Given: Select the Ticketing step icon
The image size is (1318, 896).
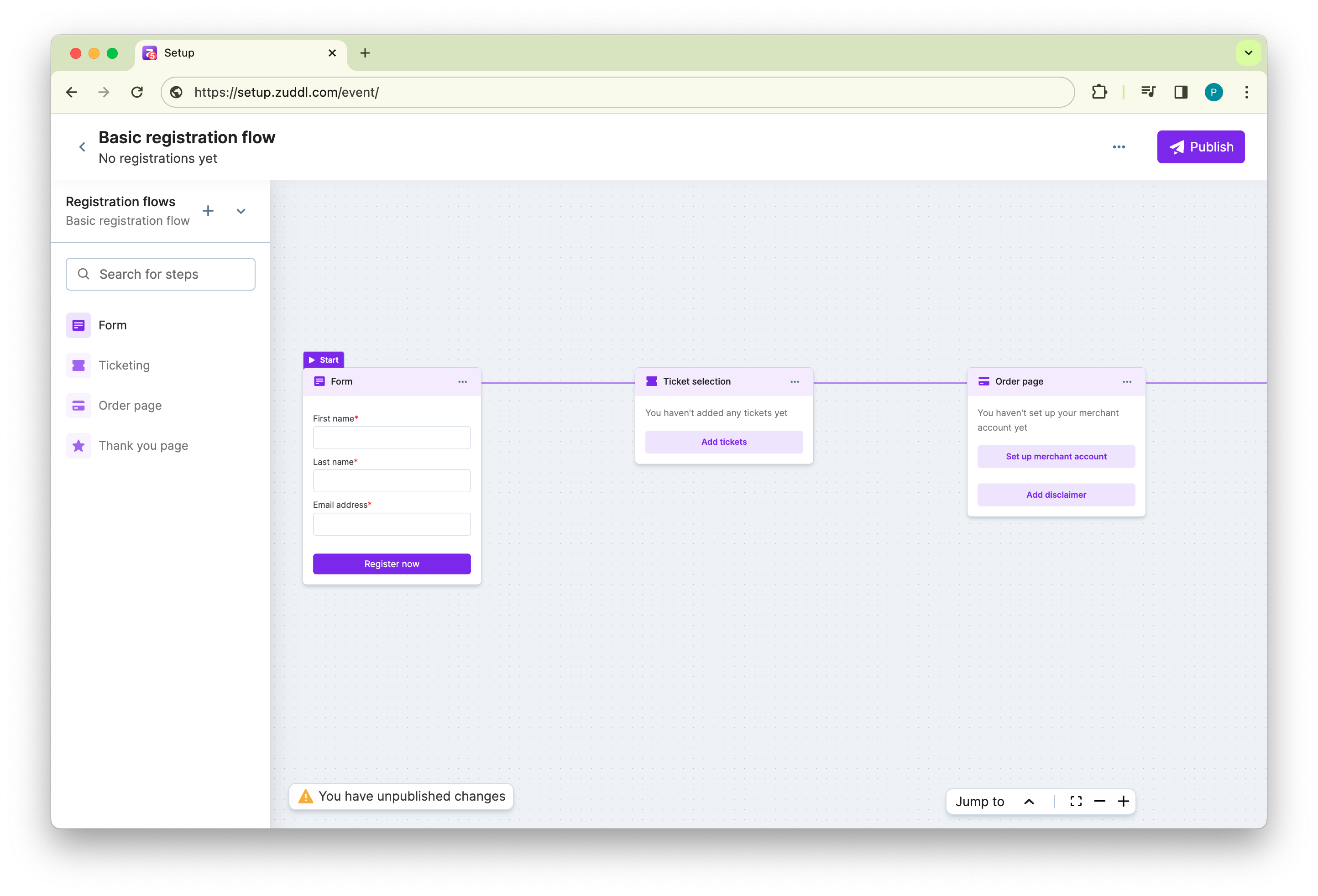Looking at the screenshot, I should click(78, 365).
